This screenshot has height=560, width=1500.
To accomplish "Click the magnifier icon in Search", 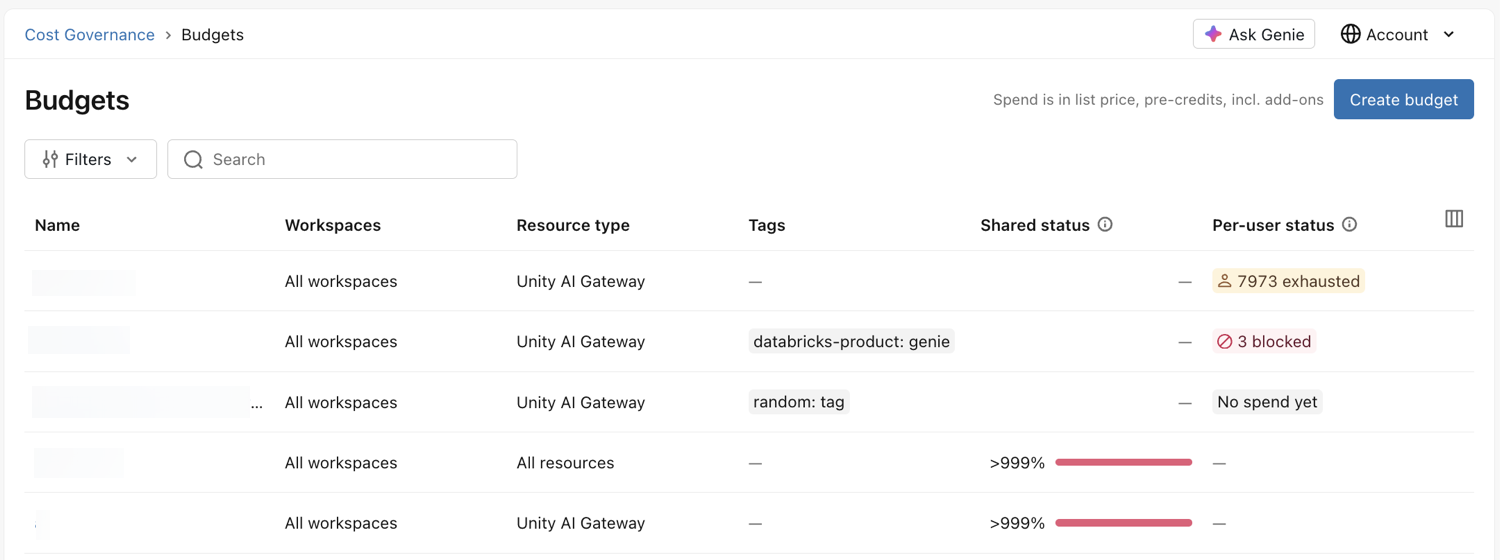I will (193, 160).
